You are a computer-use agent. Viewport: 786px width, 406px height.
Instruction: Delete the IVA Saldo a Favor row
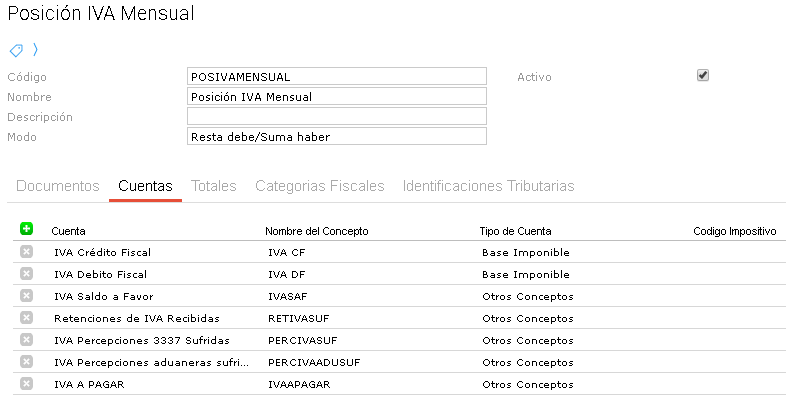[26, 296]
